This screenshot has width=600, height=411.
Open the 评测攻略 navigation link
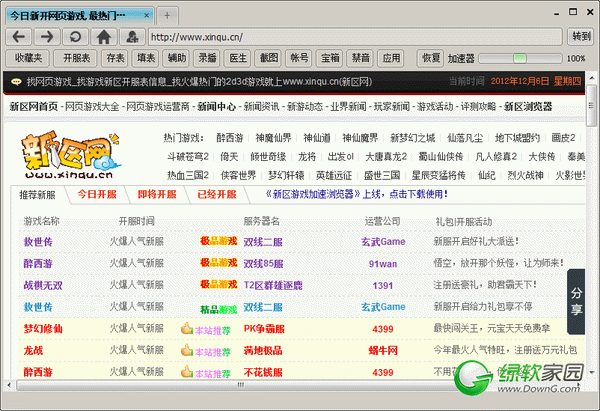coord(478,106)
